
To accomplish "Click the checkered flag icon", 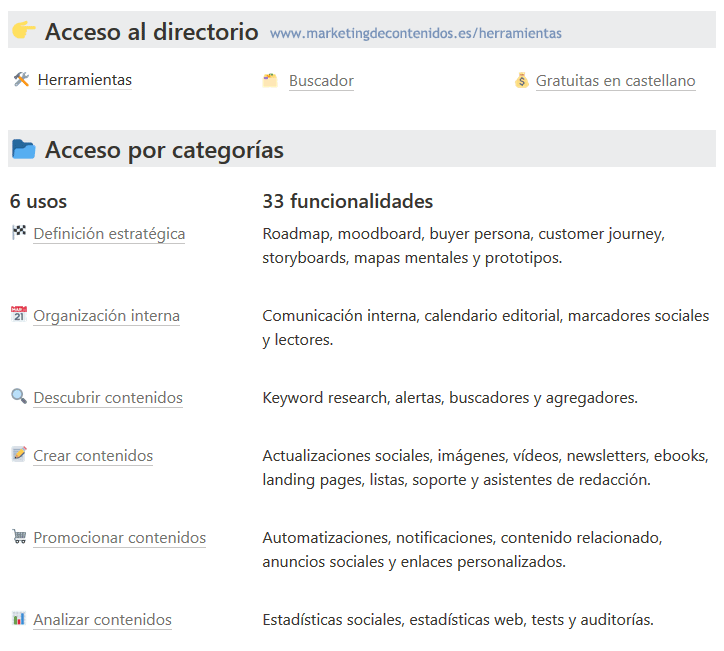I will 19,232.
